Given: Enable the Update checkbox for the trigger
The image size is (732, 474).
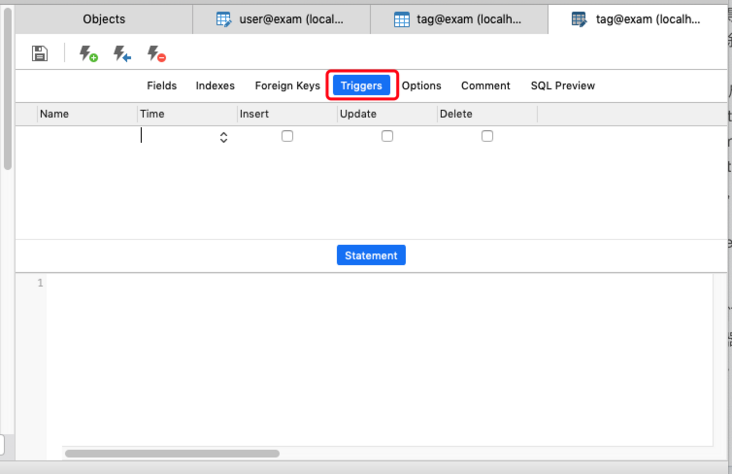Looking at the screenshot, I should (x=387, y=136).
